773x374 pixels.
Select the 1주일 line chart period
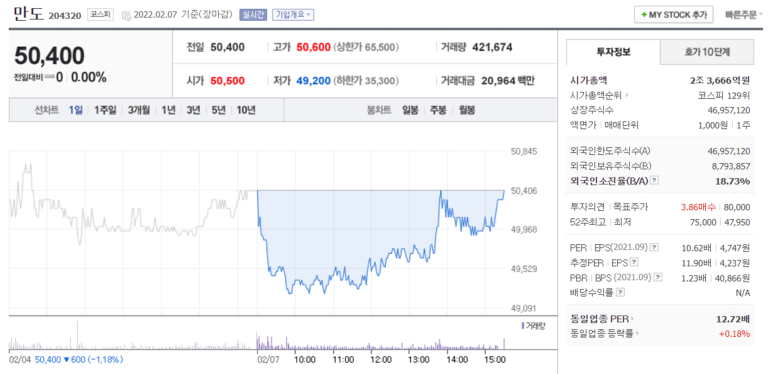(x=105, y=110)
